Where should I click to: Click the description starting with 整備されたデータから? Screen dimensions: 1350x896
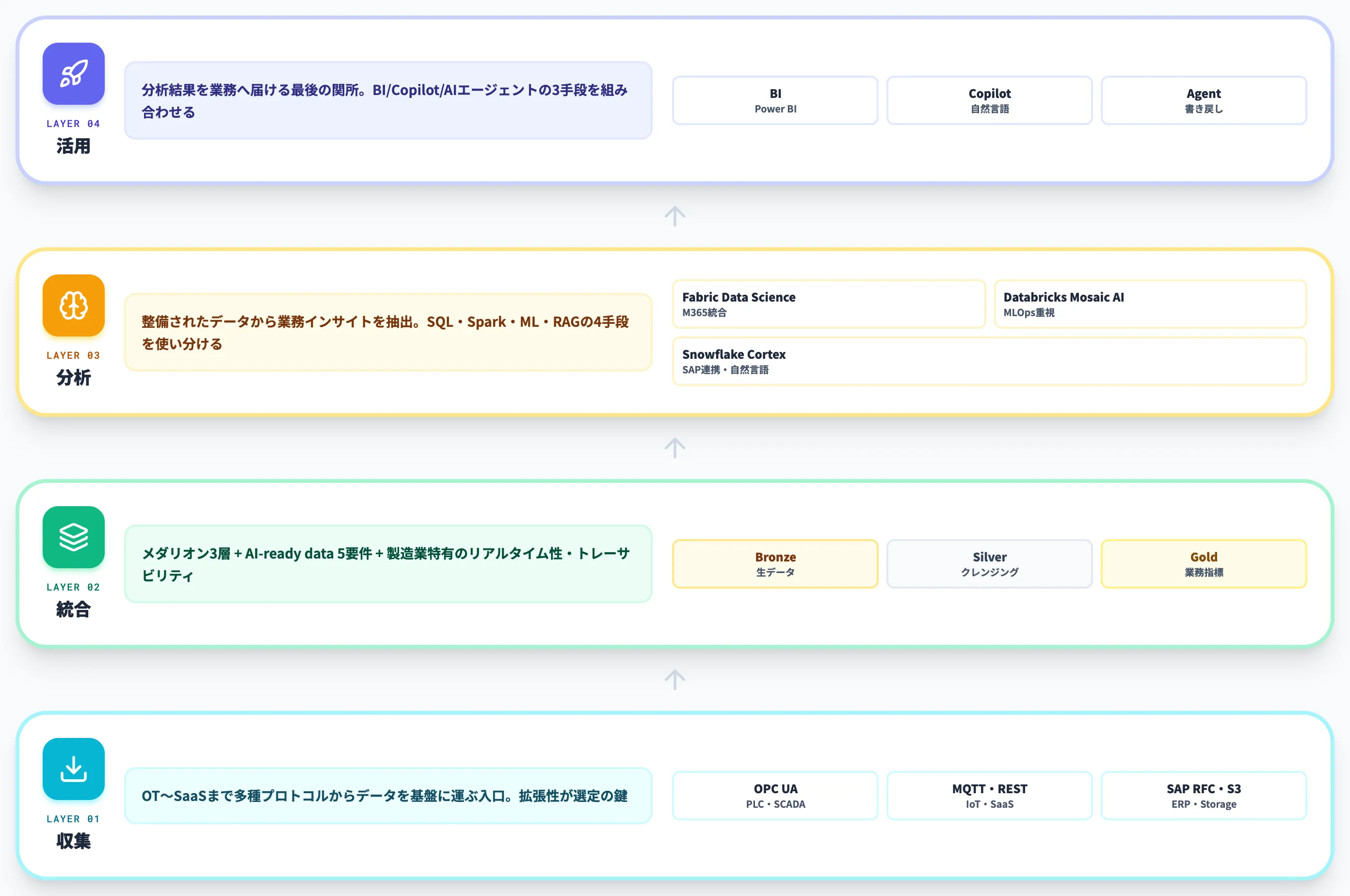click(x=388, y=332)
